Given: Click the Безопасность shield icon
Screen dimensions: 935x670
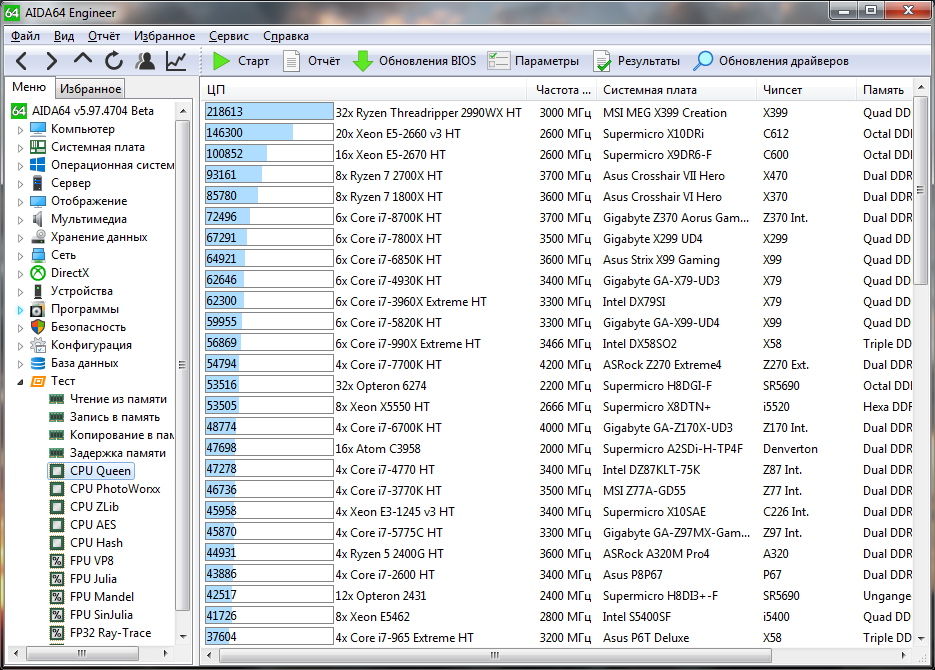Looking at the screenshot, I should point(38,327).
